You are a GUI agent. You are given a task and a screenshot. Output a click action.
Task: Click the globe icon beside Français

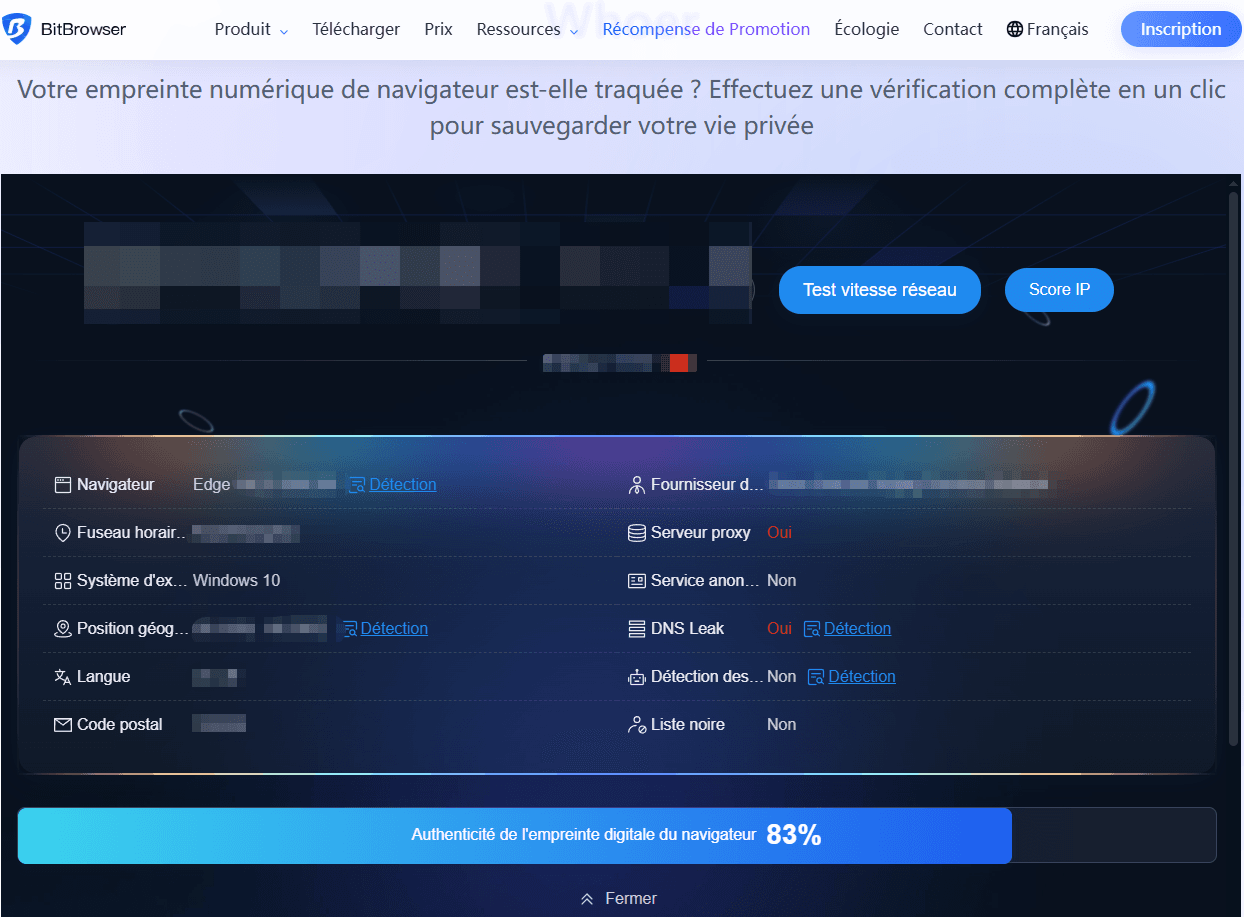tap(1014, 29)
